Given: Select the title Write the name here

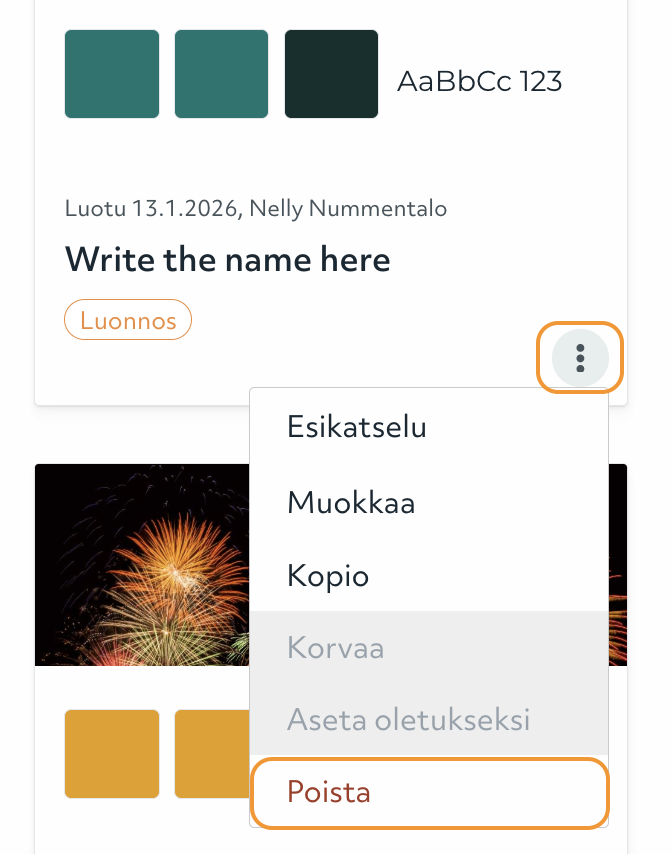Looking at the screenshot, I should point(227,258).
